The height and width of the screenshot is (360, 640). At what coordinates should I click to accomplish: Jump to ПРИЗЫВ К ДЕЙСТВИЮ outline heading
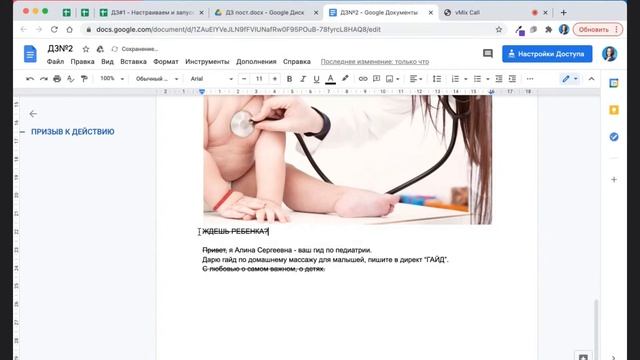coord(73,132)
